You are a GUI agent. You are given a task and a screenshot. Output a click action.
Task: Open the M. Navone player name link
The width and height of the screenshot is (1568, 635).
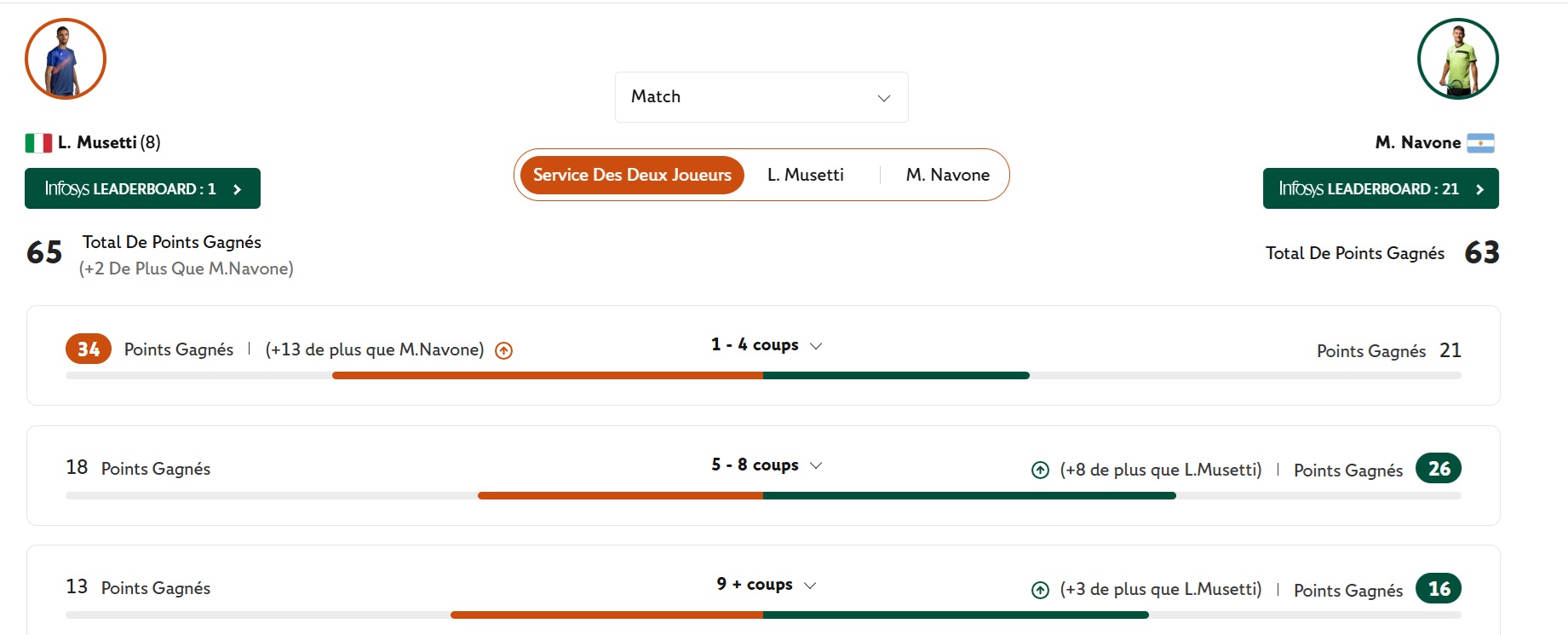[1417, 142]
